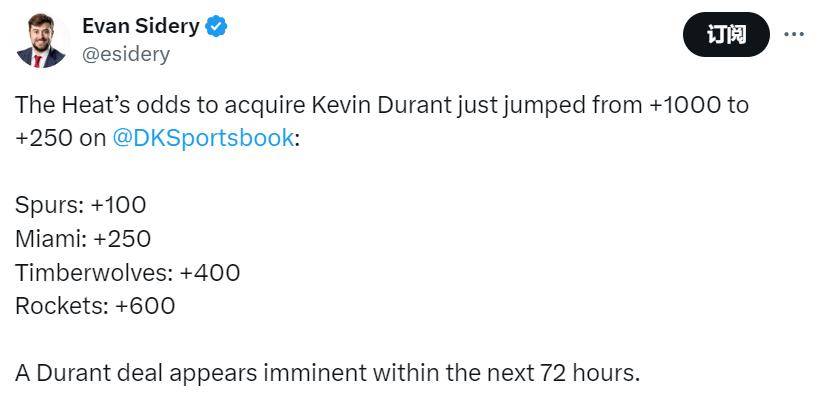Click the word Miami in the odds list
This screenshot has height=398, width=820.
pyautogui.click(x=49, y=239)
